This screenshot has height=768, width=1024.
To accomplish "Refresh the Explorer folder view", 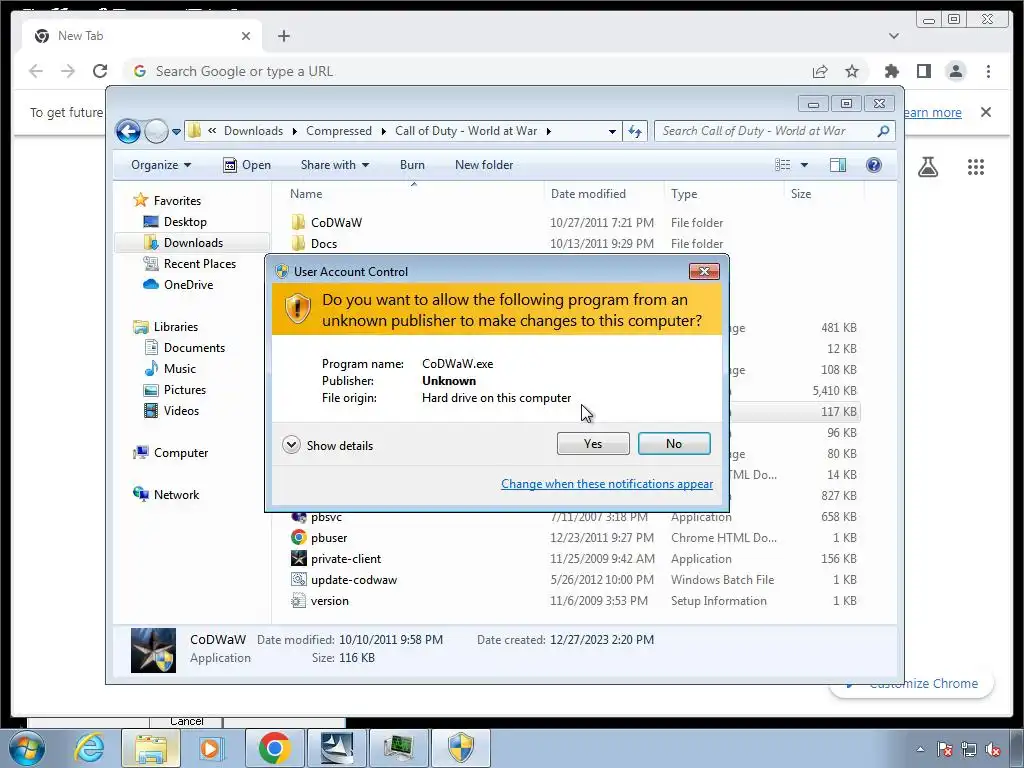I will click(x=635, y=131).
